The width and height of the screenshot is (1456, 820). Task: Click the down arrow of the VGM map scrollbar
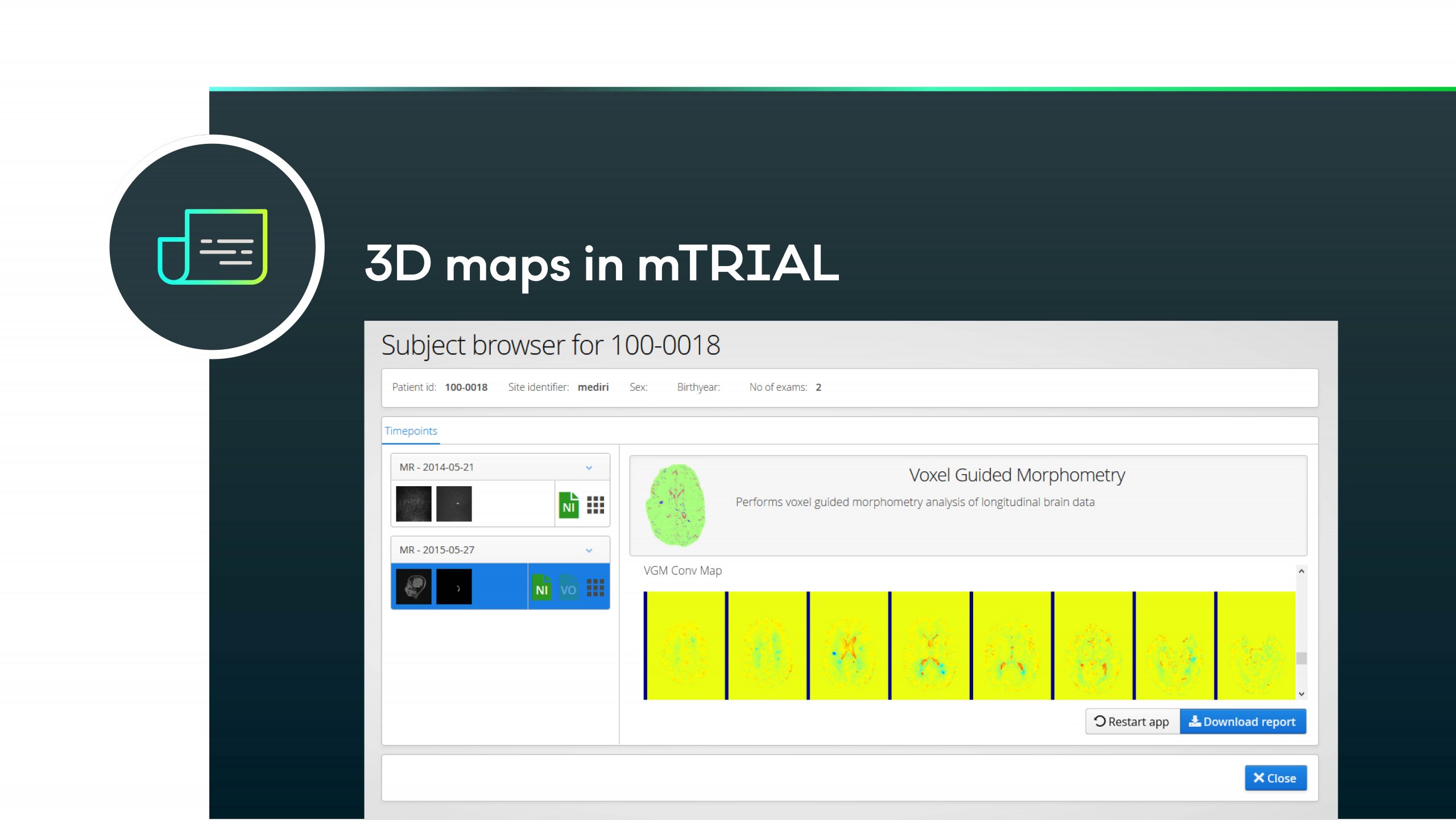click(1301, 693)
